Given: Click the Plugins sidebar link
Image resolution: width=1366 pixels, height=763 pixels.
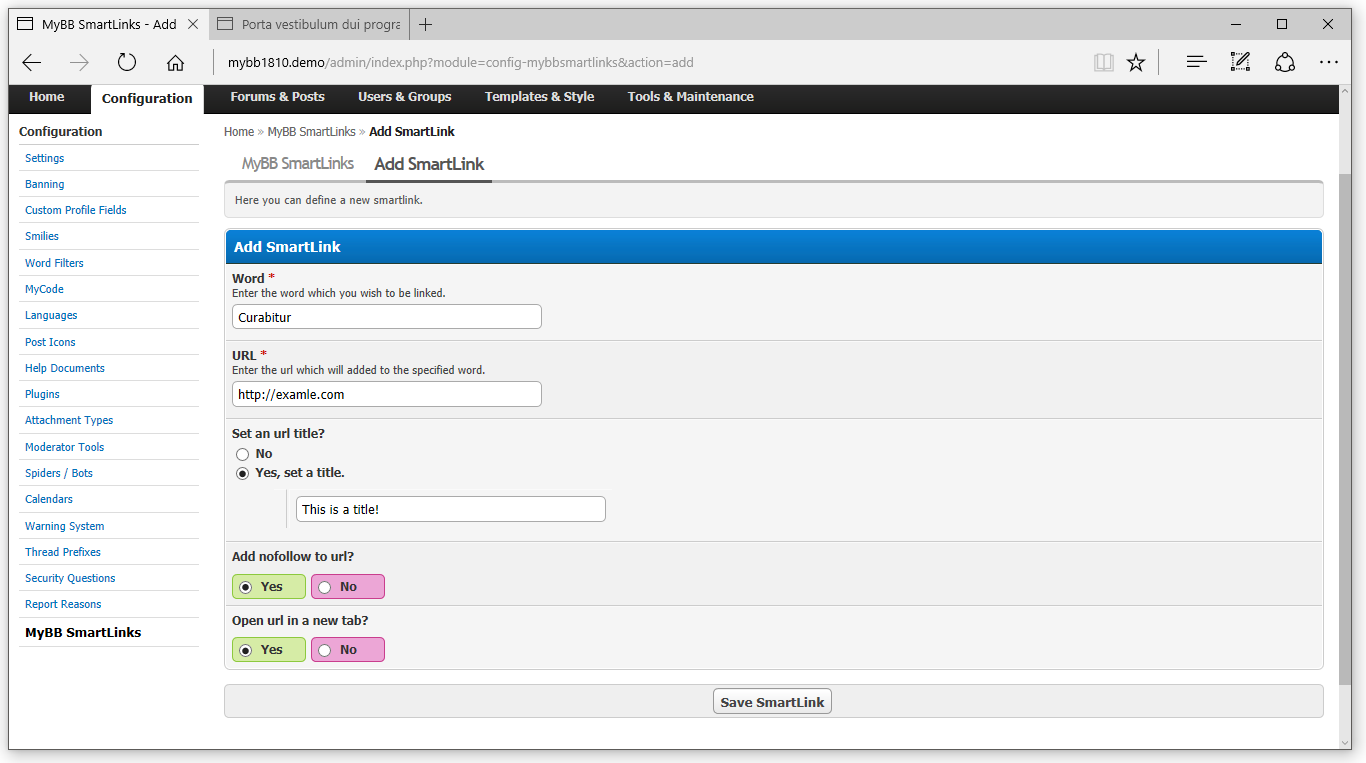Looking at the screenshot, I should coord(42,394).
